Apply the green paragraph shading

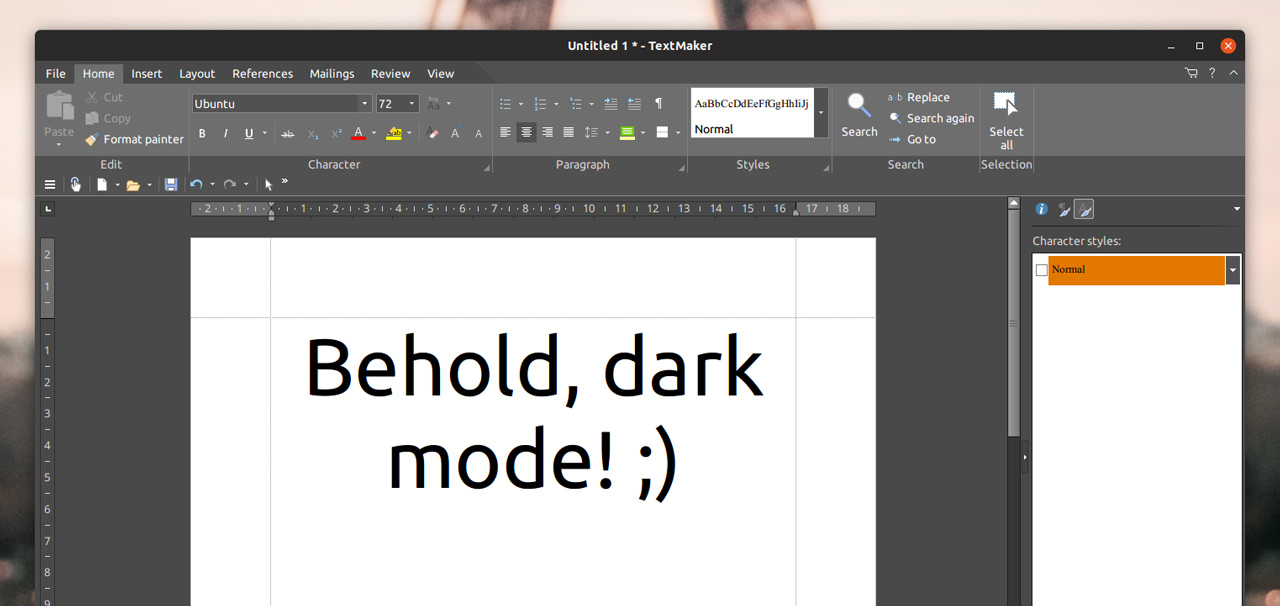click(627, 132)
